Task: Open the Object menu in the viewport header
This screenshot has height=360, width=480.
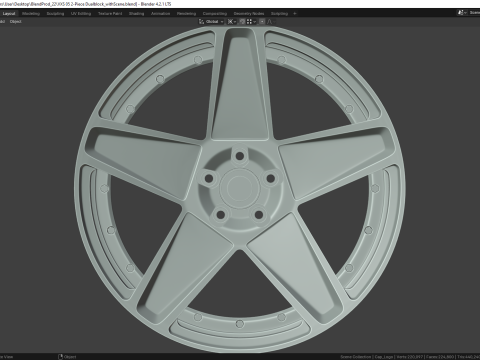Action: pyautogui.click(x=16, y=22)
